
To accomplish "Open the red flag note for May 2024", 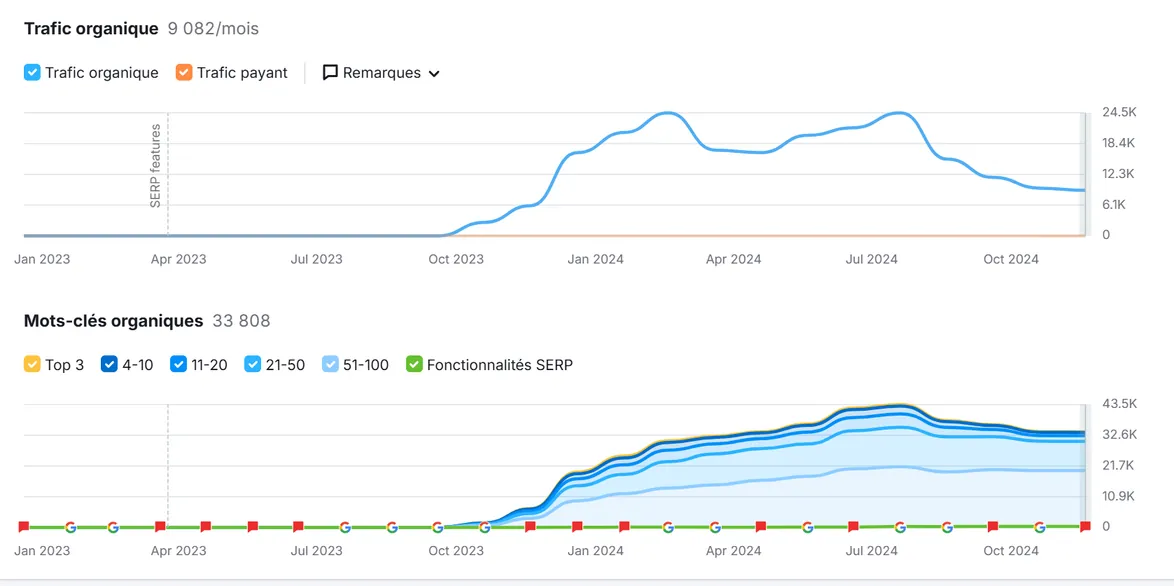I will [761, 526].
